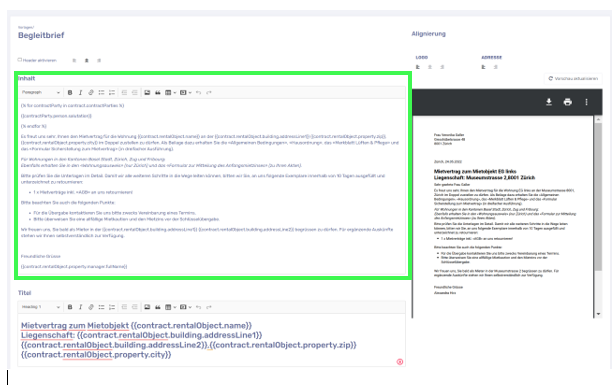The image size is (614, 385).
Task: Open the Heading 1 style dropdown in Titel
Action: point(41,307)
